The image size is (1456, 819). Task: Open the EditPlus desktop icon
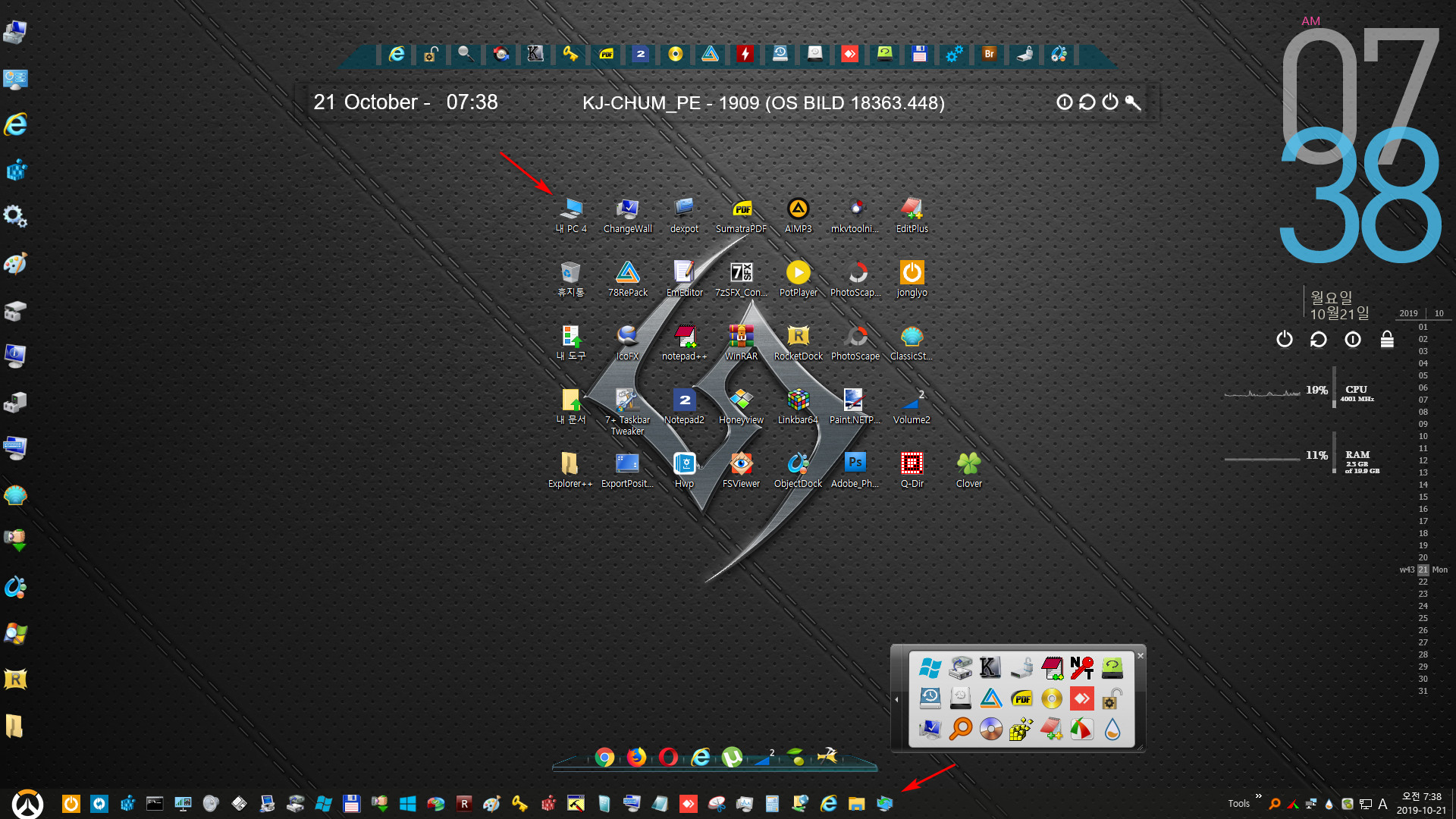(912, 215)
